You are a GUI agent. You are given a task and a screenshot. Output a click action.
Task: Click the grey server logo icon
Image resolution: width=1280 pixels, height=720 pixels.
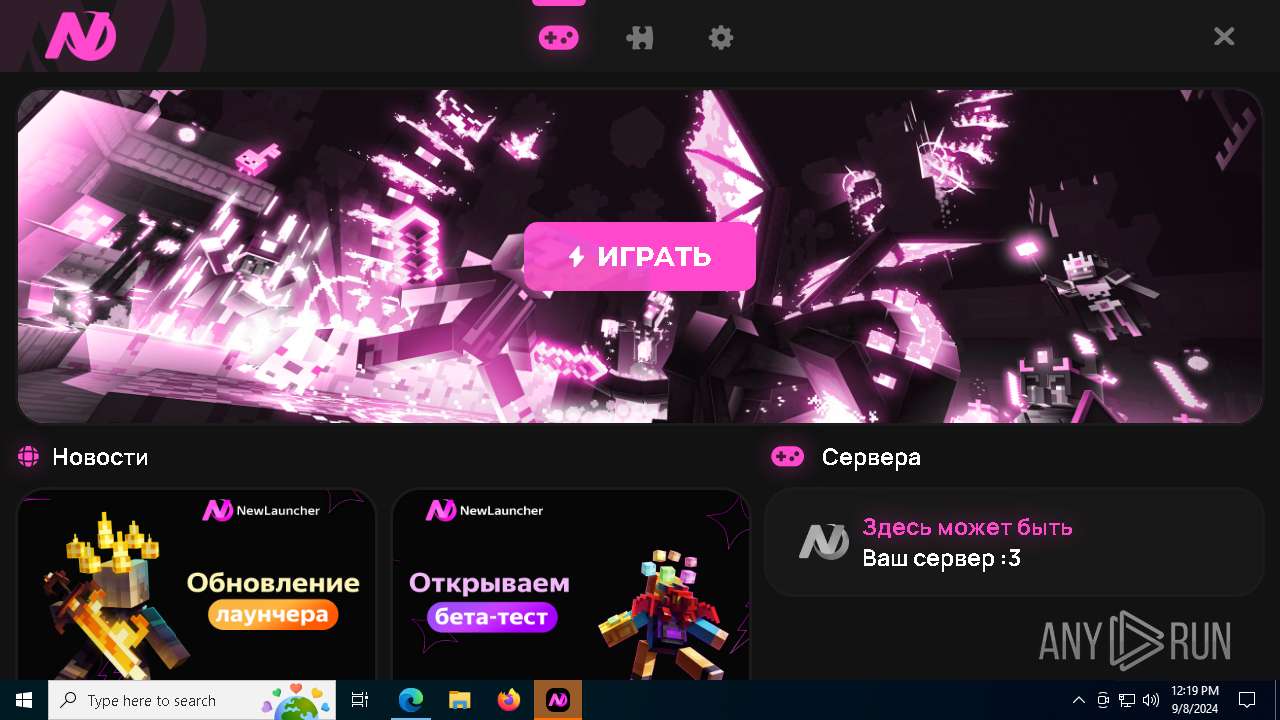pos(824,542)
